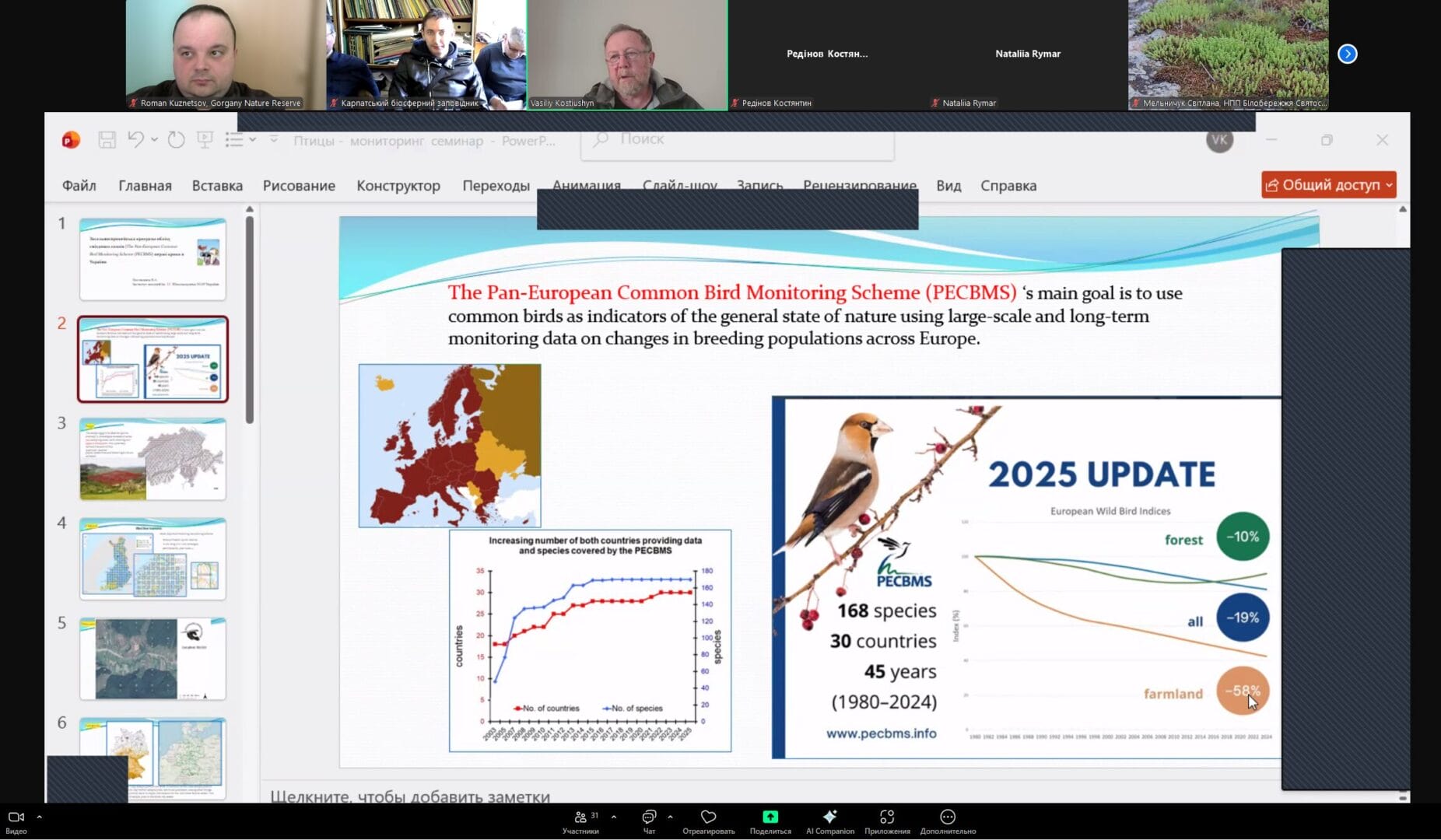The width and height of the screenshot is (1441, 840).
Task: Expand the Participants options caret
Action: tap(614, 817)
